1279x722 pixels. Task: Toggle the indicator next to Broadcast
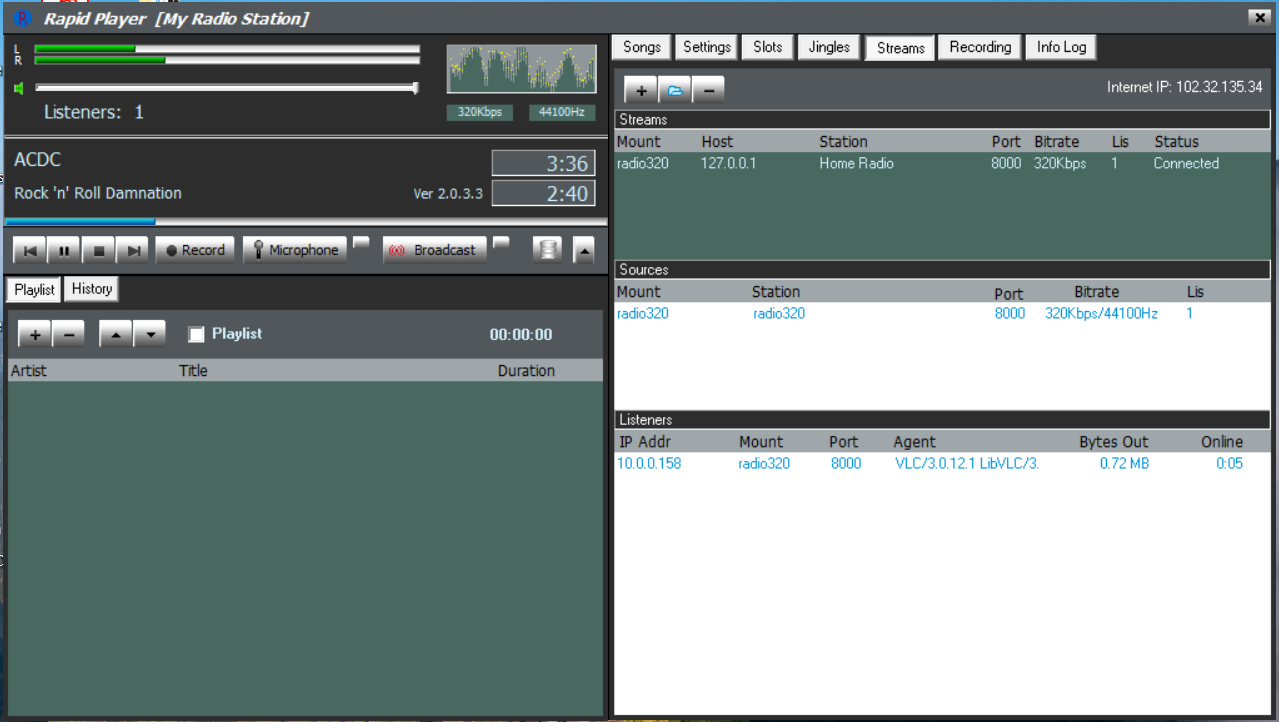(x=501, y=242)
